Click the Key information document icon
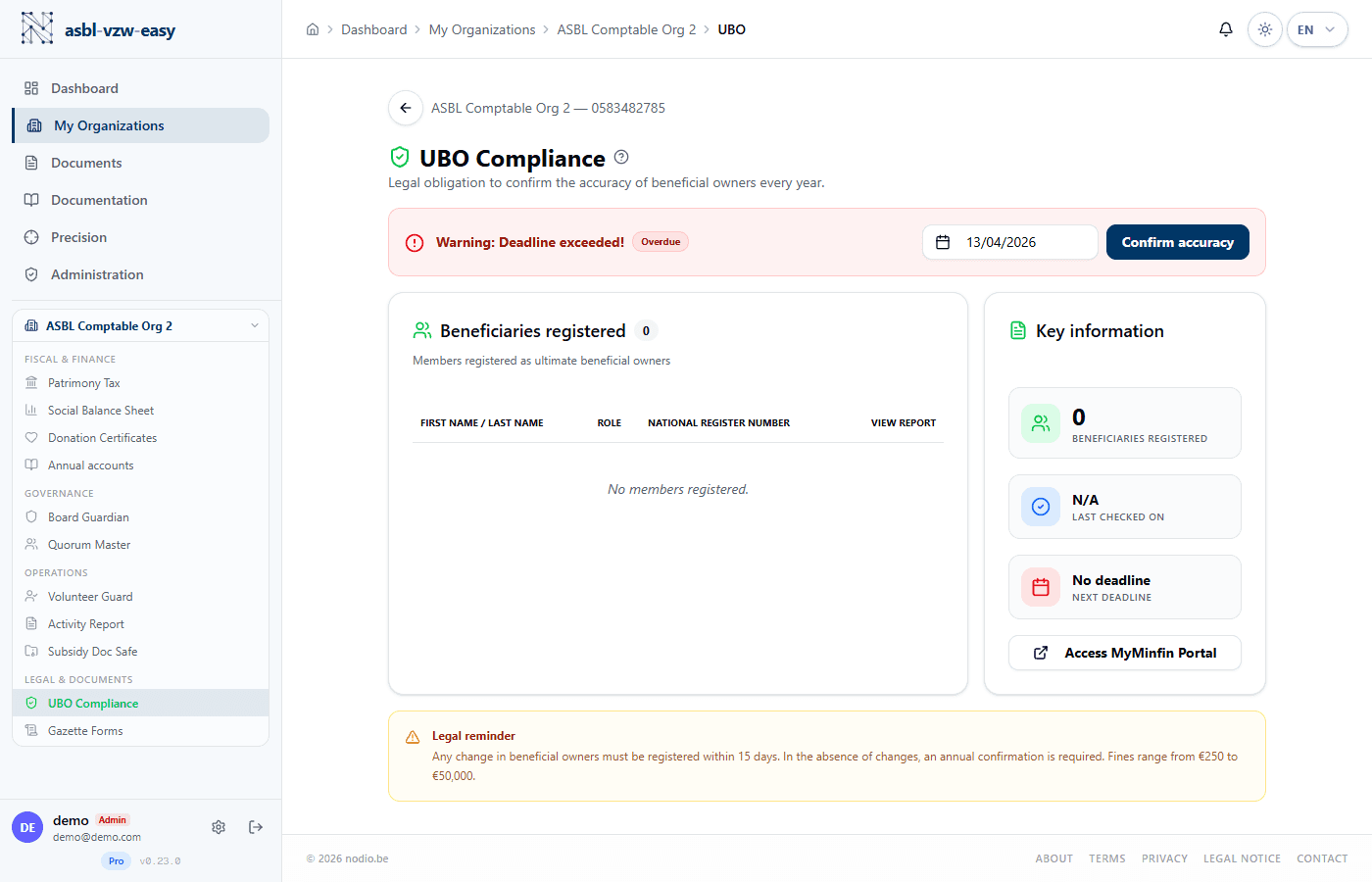1372x882 pixels. click(1018, 330)
